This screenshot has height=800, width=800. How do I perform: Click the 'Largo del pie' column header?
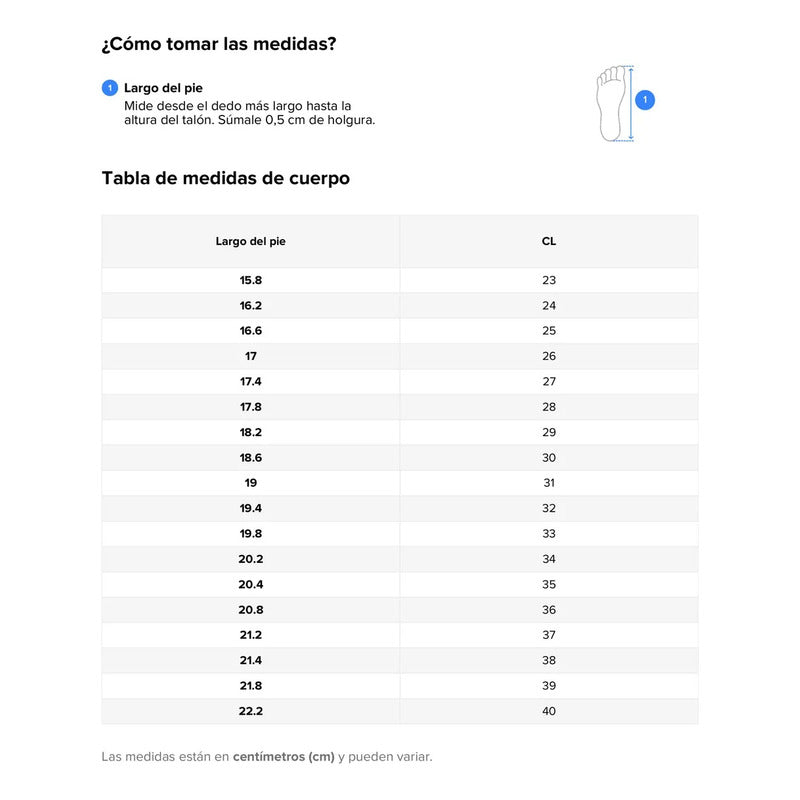click(251, 241)
